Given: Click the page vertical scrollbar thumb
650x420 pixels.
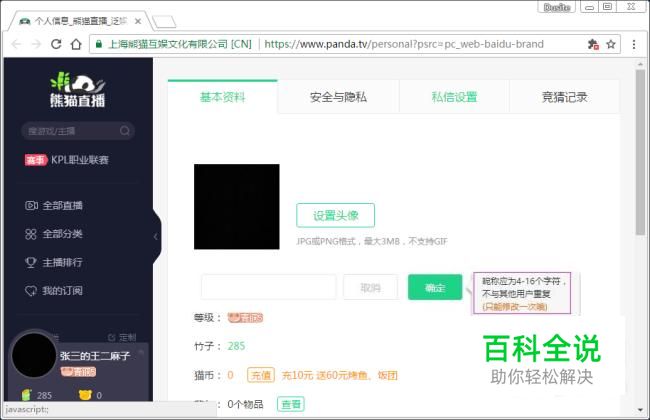Looking at the screenshot, I should pos(640,153).
